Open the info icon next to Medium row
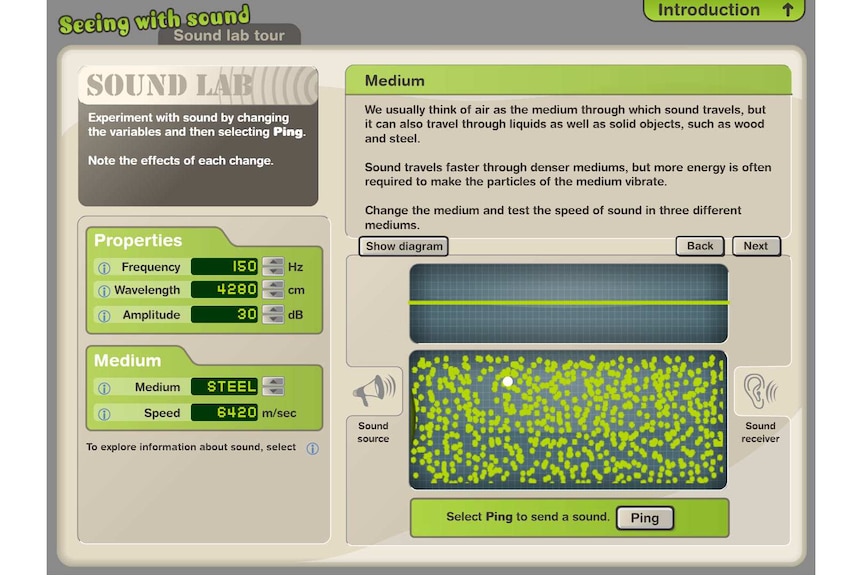This screenshot has width=862, height=575. [x=104, y=388]
